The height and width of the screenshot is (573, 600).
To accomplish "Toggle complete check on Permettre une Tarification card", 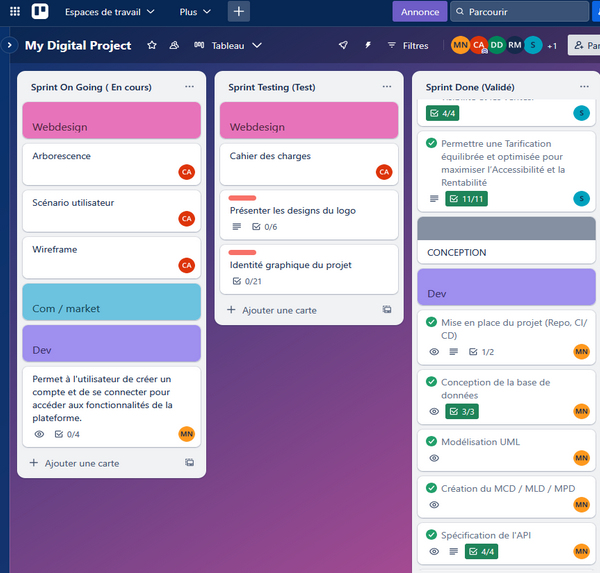I will point(431,143).
